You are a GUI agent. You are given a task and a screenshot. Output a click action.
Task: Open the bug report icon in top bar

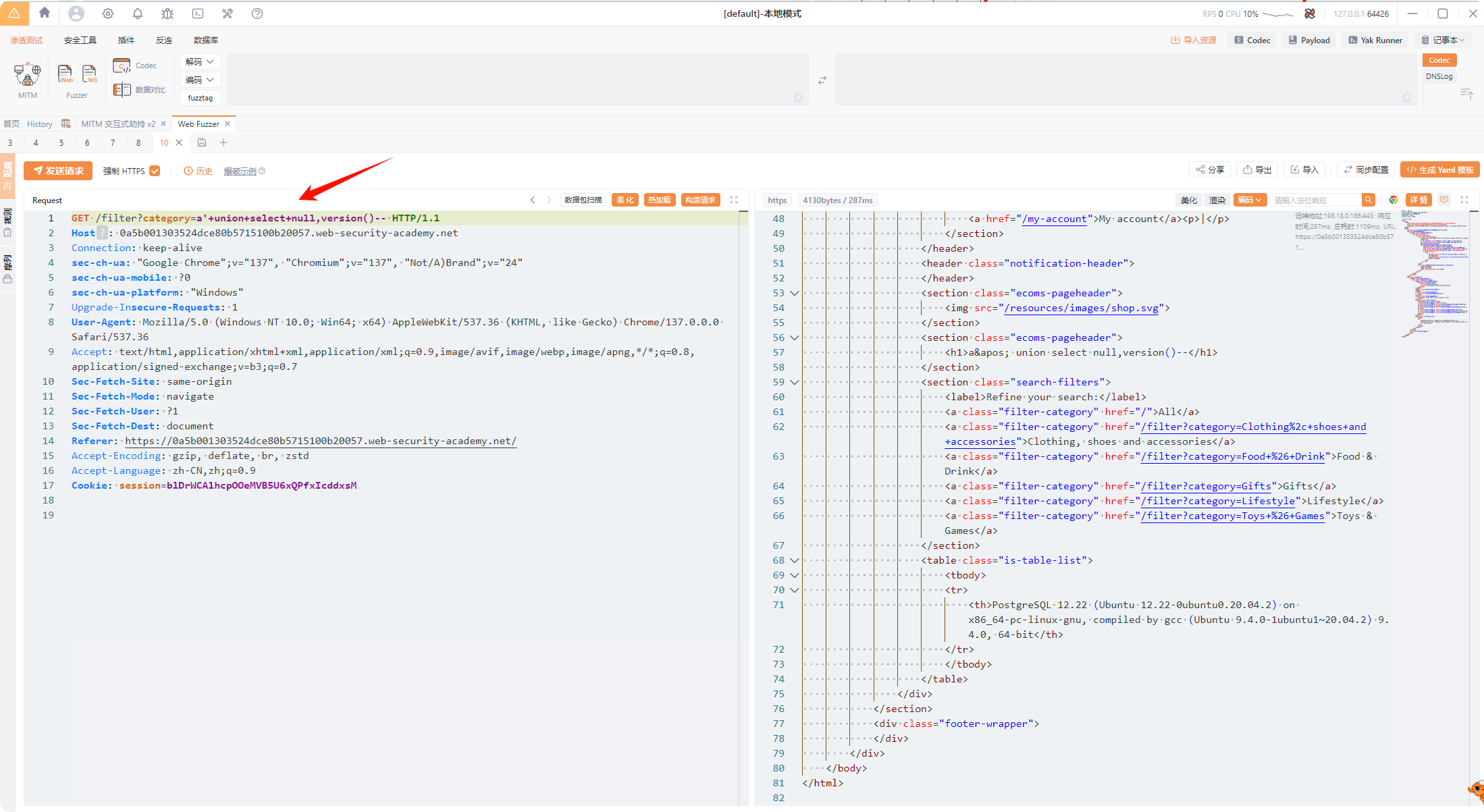(x=167, y=13)
